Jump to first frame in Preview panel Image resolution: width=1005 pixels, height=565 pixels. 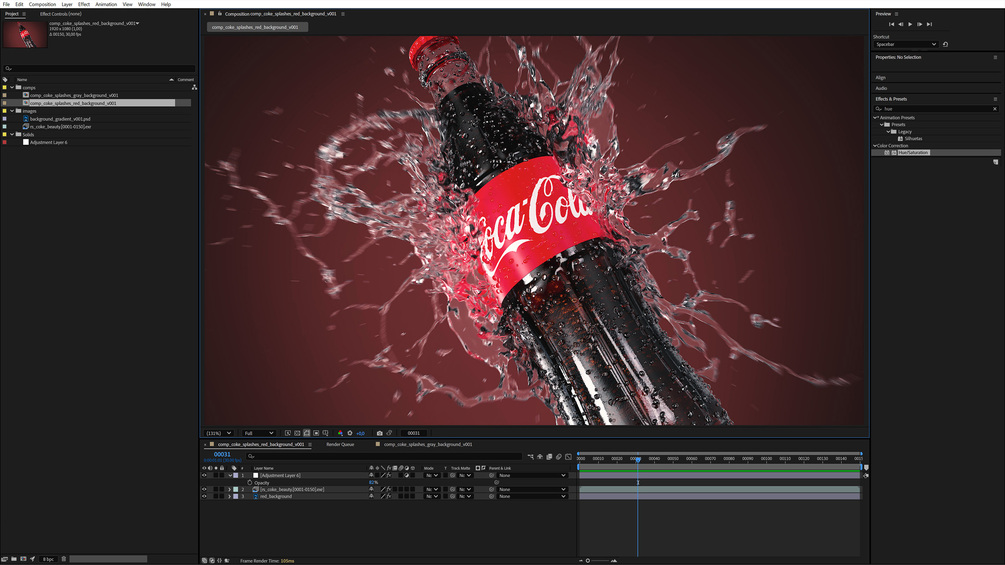891,24
